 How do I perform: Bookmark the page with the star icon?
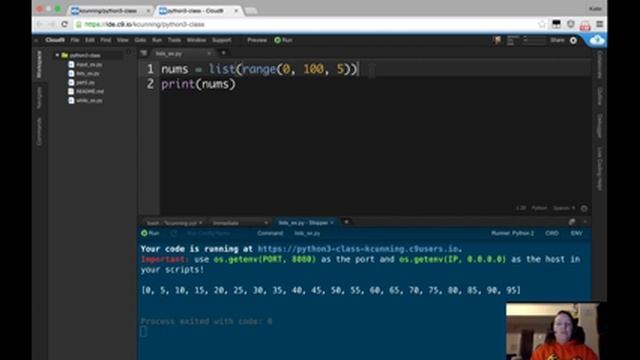(x=542, y=24)
